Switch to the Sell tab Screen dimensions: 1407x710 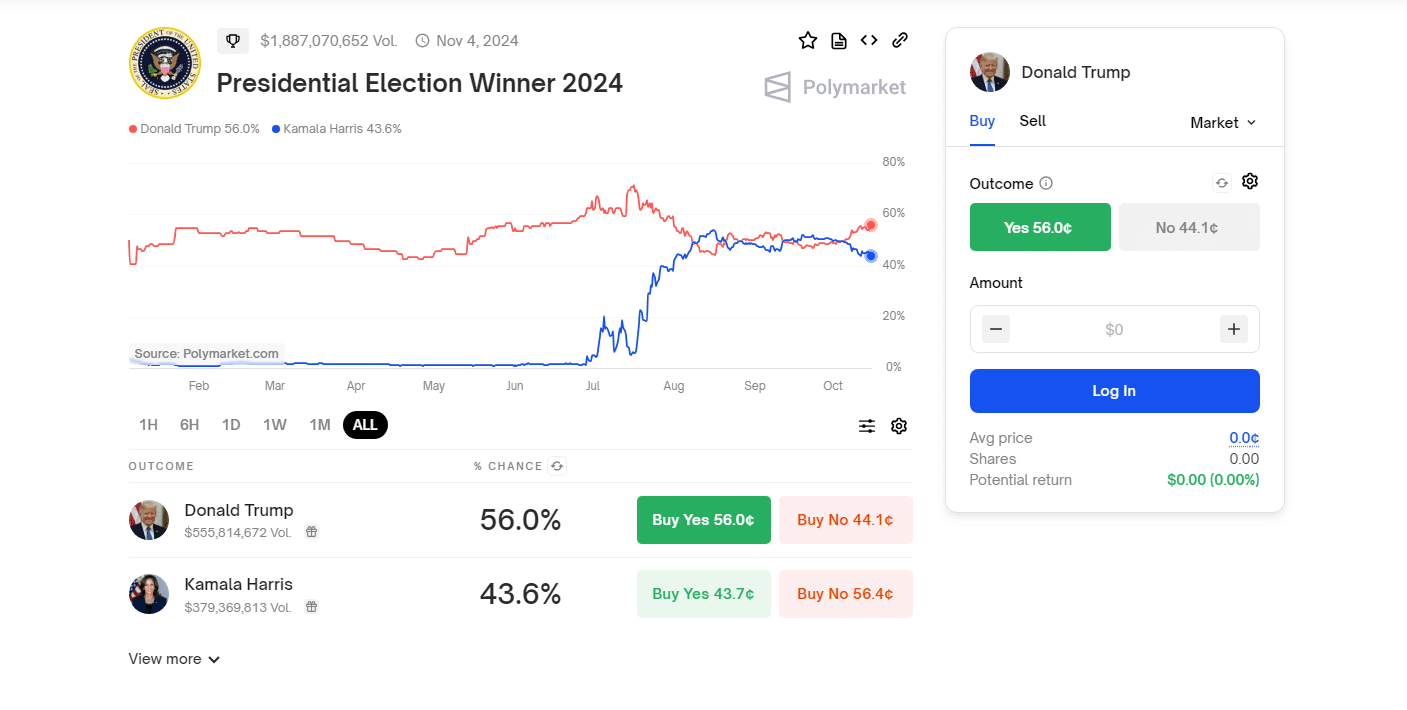[1032, 121]
